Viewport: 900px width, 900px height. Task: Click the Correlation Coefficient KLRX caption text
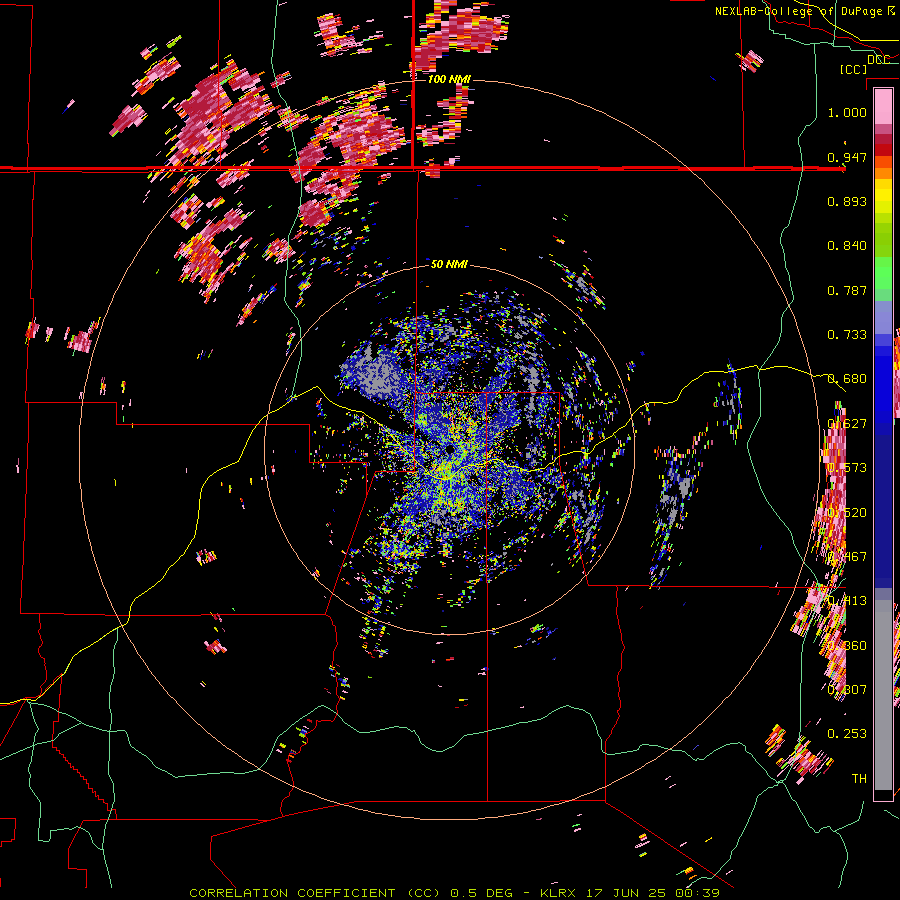coord(454,893)
